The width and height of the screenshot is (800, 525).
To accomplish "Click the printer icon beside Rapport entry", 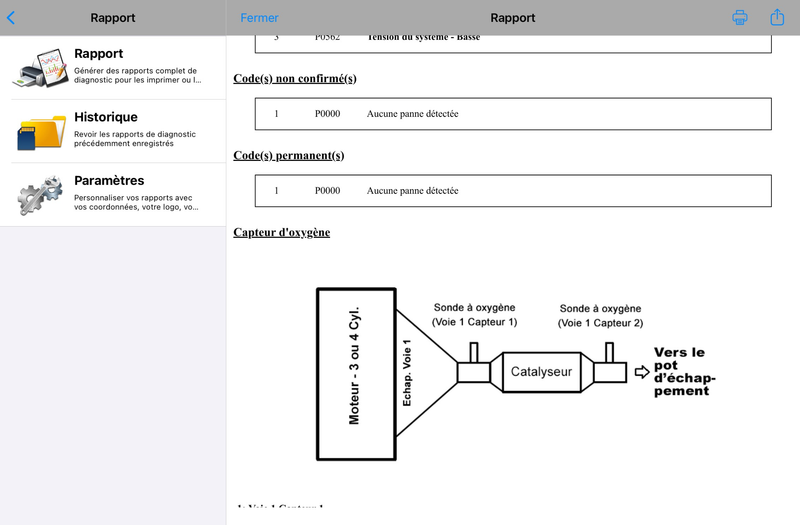I will coord(40,68).
